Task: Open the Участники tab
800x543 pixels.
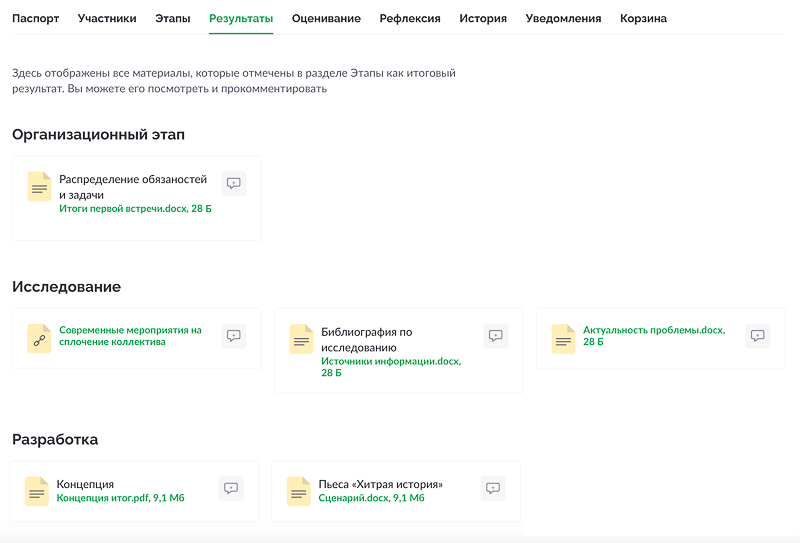Action: coord(107,18)
